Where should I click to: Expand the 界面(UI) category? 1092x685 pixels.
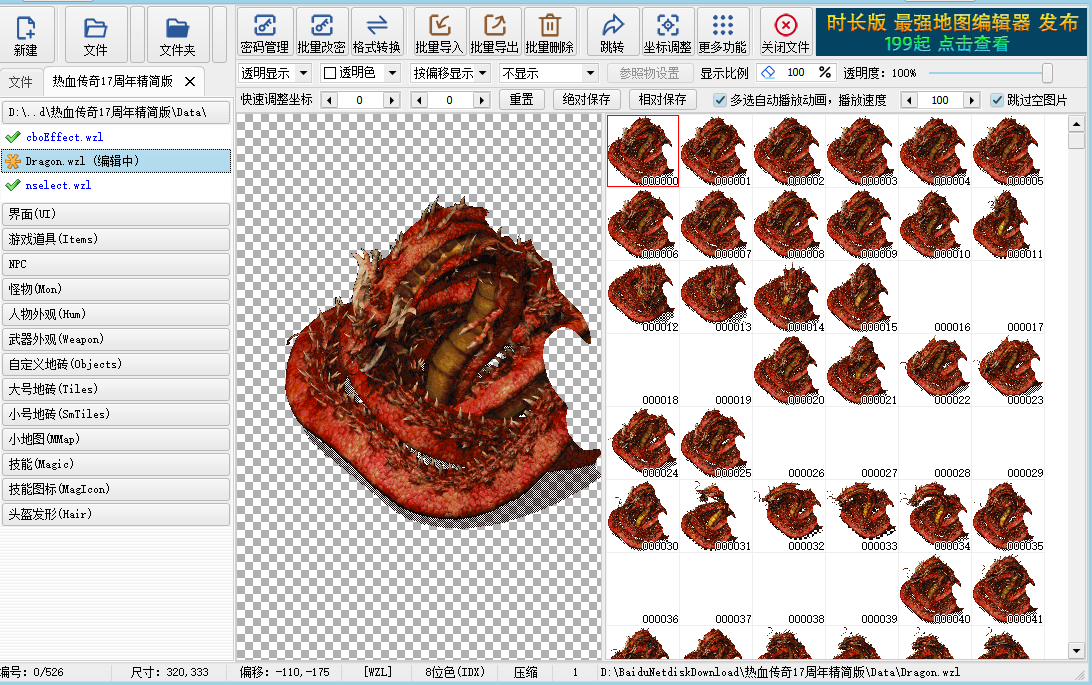(116, 214)
